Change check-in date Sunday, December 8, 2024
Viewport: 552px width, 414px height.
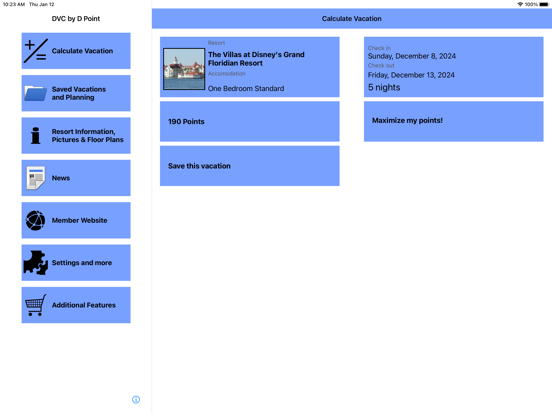pyautogui.click(x=412, y=56)
